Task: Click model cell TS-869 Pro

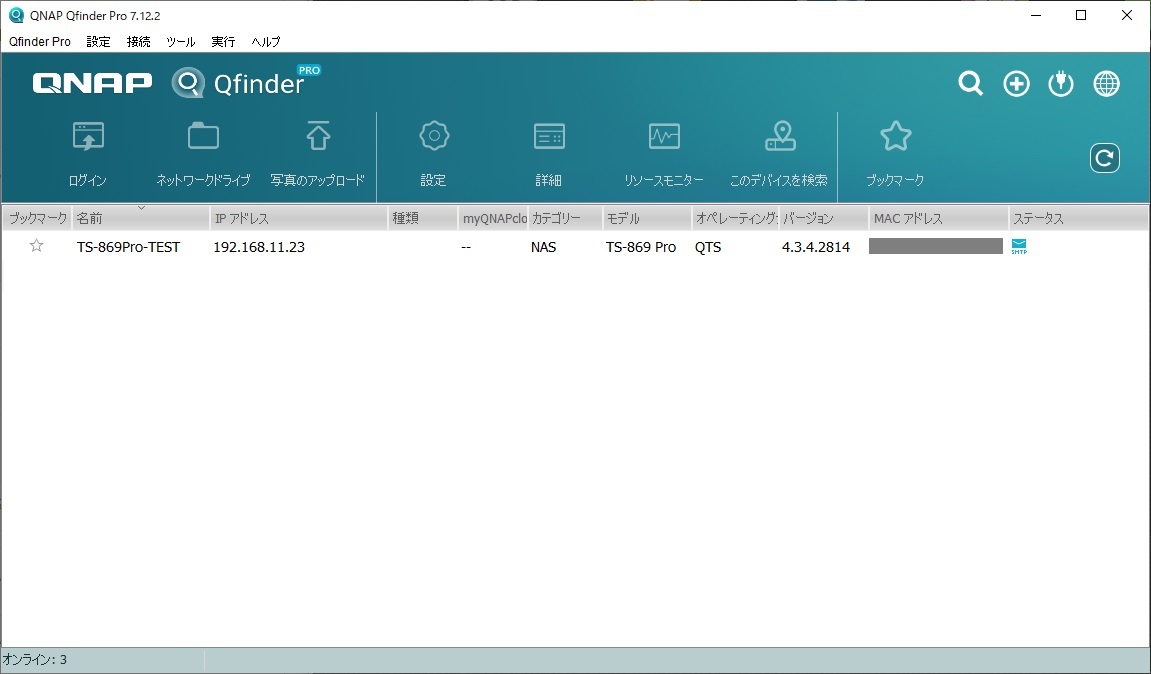Action: point(641,247)
